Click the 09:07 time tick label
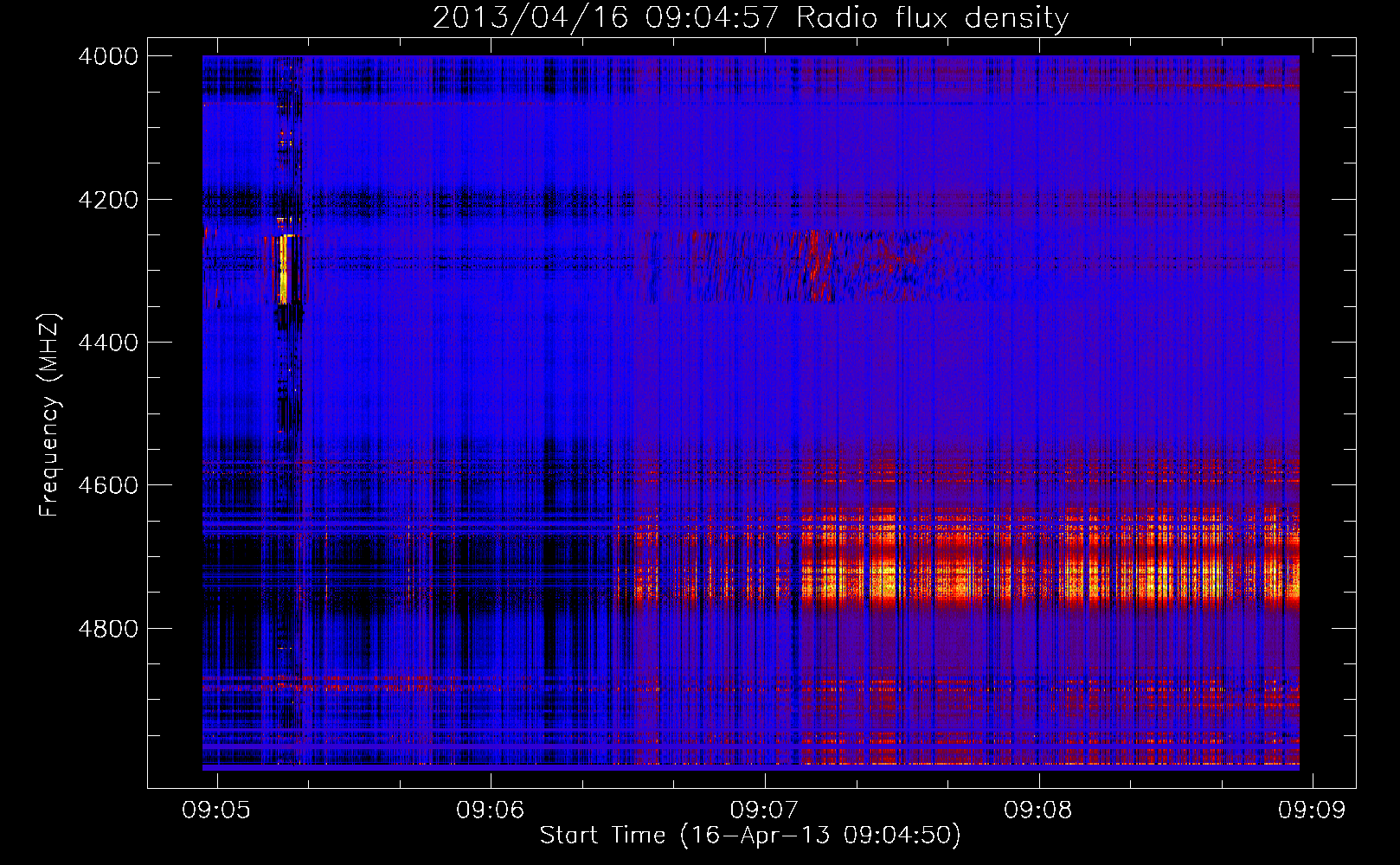Screen dimensions: 1400x865 [x=764, y=810]
